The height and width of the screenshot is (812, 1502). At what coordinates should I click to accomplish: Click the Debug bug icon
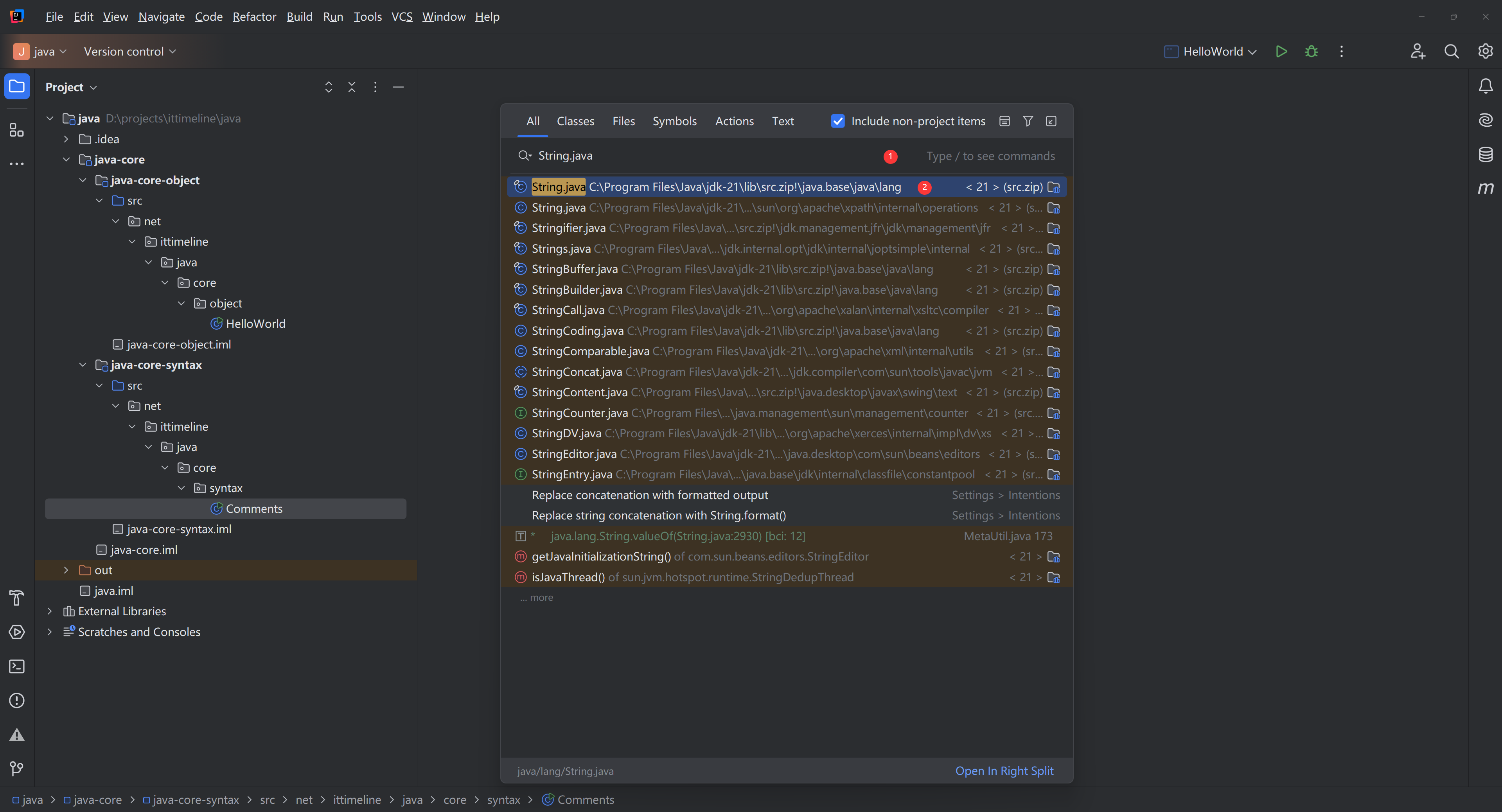(x=1312, y=51)
